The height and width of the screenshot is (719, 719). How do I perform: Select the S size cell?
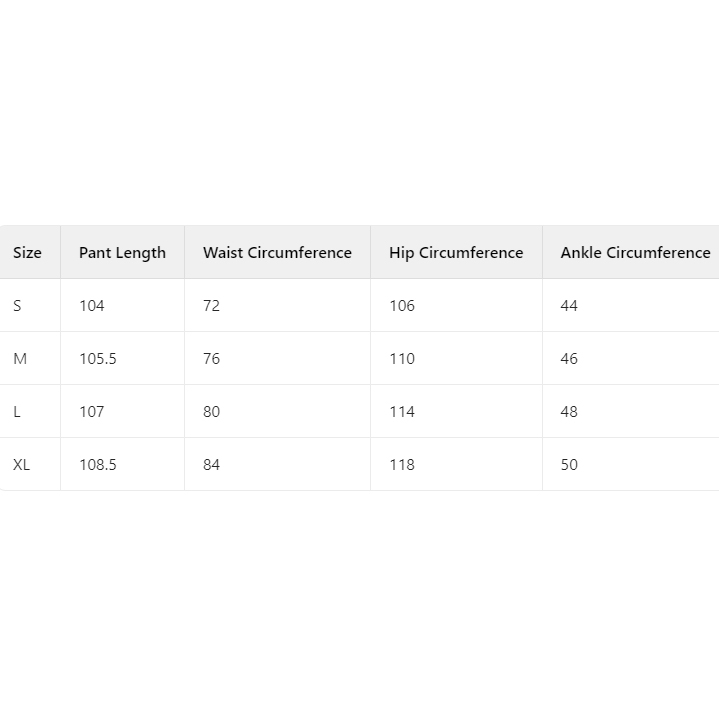point(17,306)
